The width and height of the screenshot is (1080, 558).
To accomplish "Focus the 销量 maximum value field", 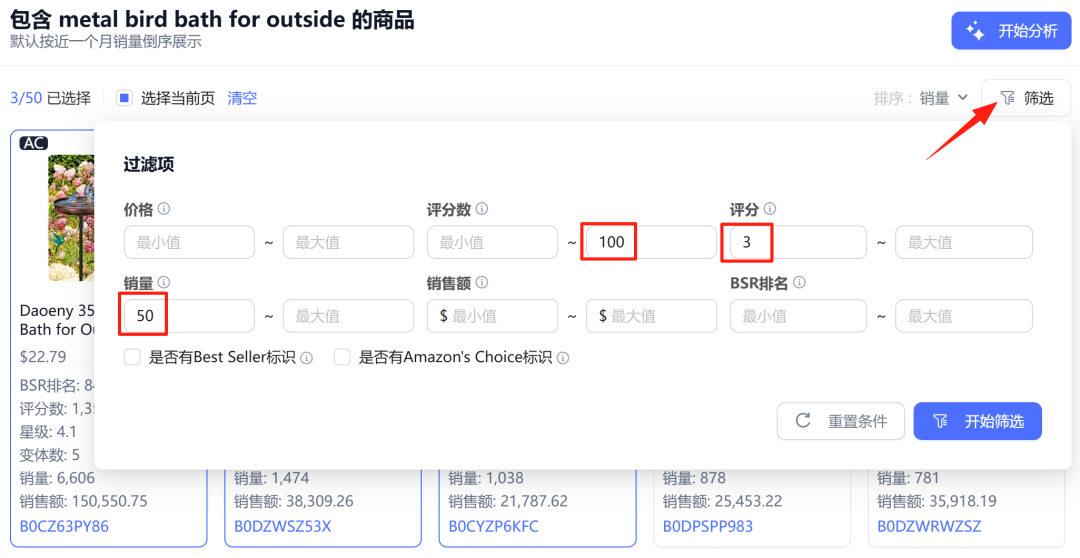I will [x=349, y=316].
